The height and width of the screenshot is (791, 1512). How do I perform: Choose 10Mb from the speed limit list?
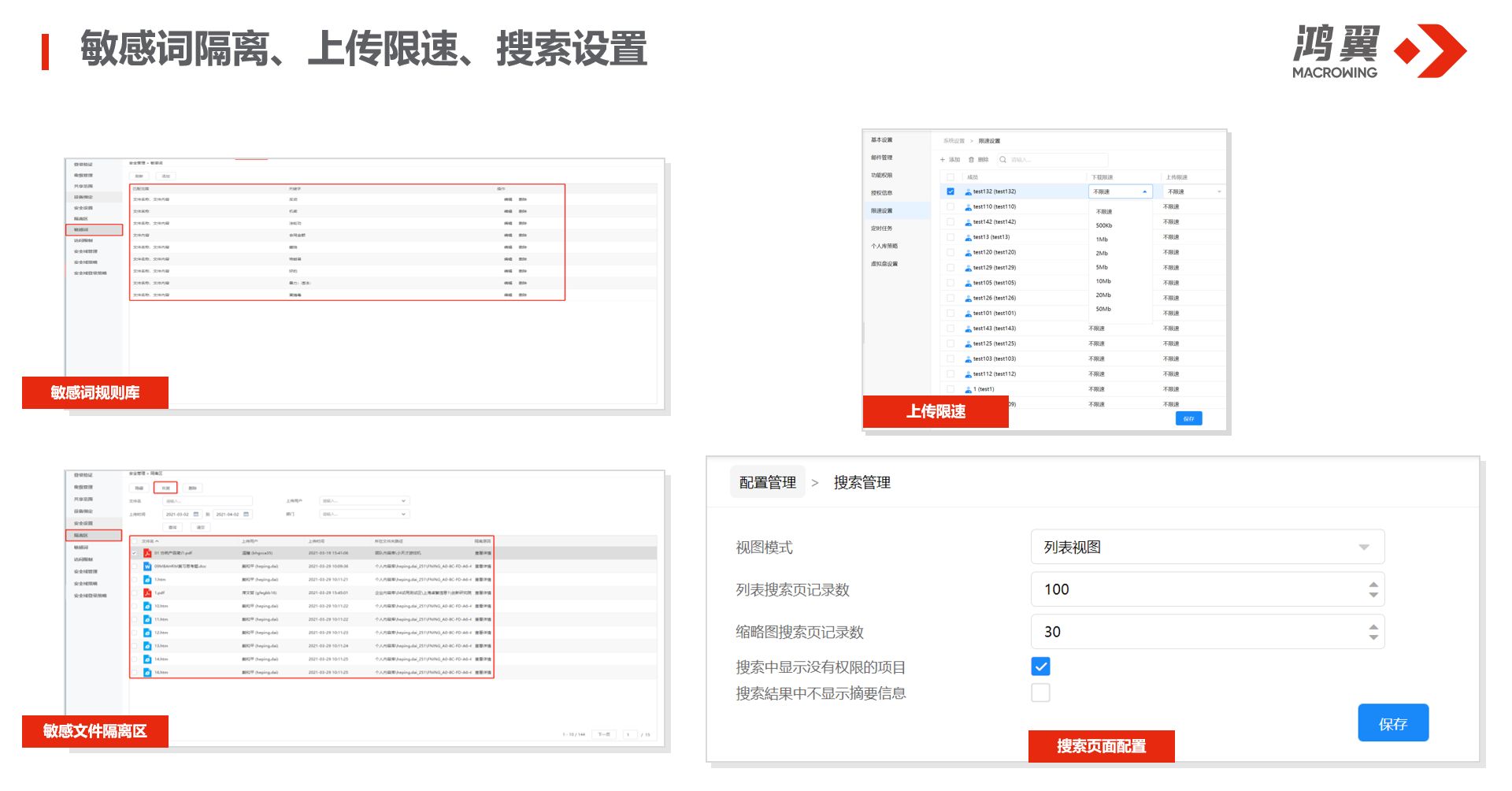pyautogui.click(x=1103, y=281)
